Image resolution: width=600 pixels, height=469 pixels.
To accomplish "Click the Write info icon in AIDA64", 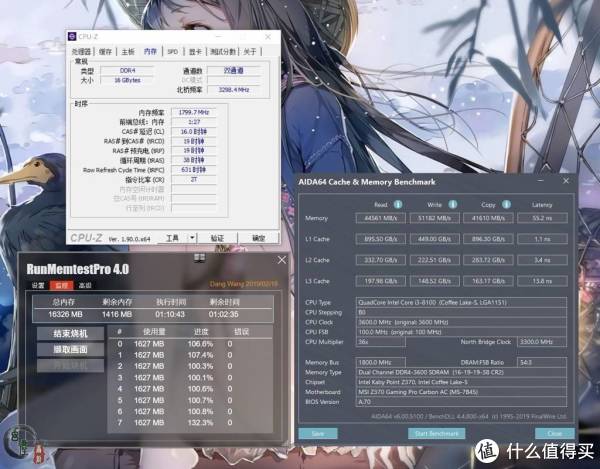I will coord(453,204).
